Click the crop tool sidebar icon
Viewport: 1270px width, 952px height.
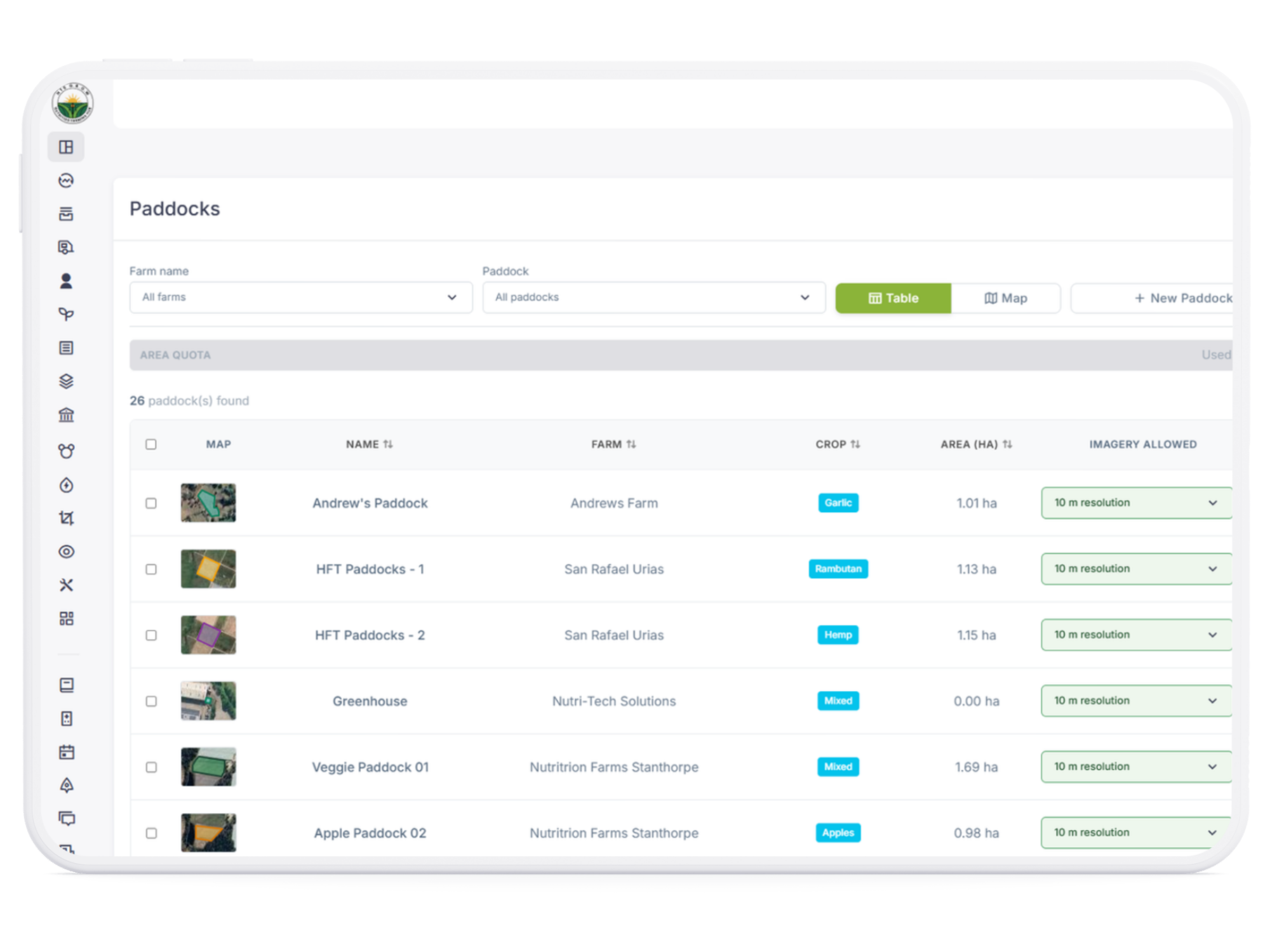66,519
